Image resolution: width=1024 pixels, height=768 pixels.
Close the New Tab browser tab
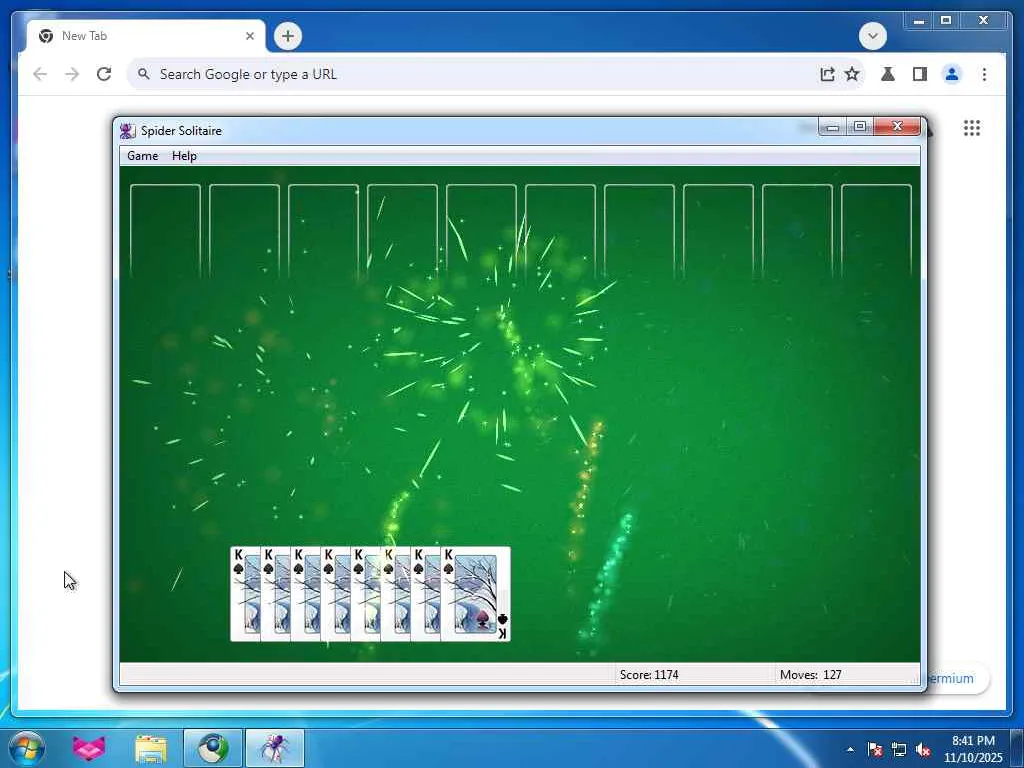(x=249, y=36)
